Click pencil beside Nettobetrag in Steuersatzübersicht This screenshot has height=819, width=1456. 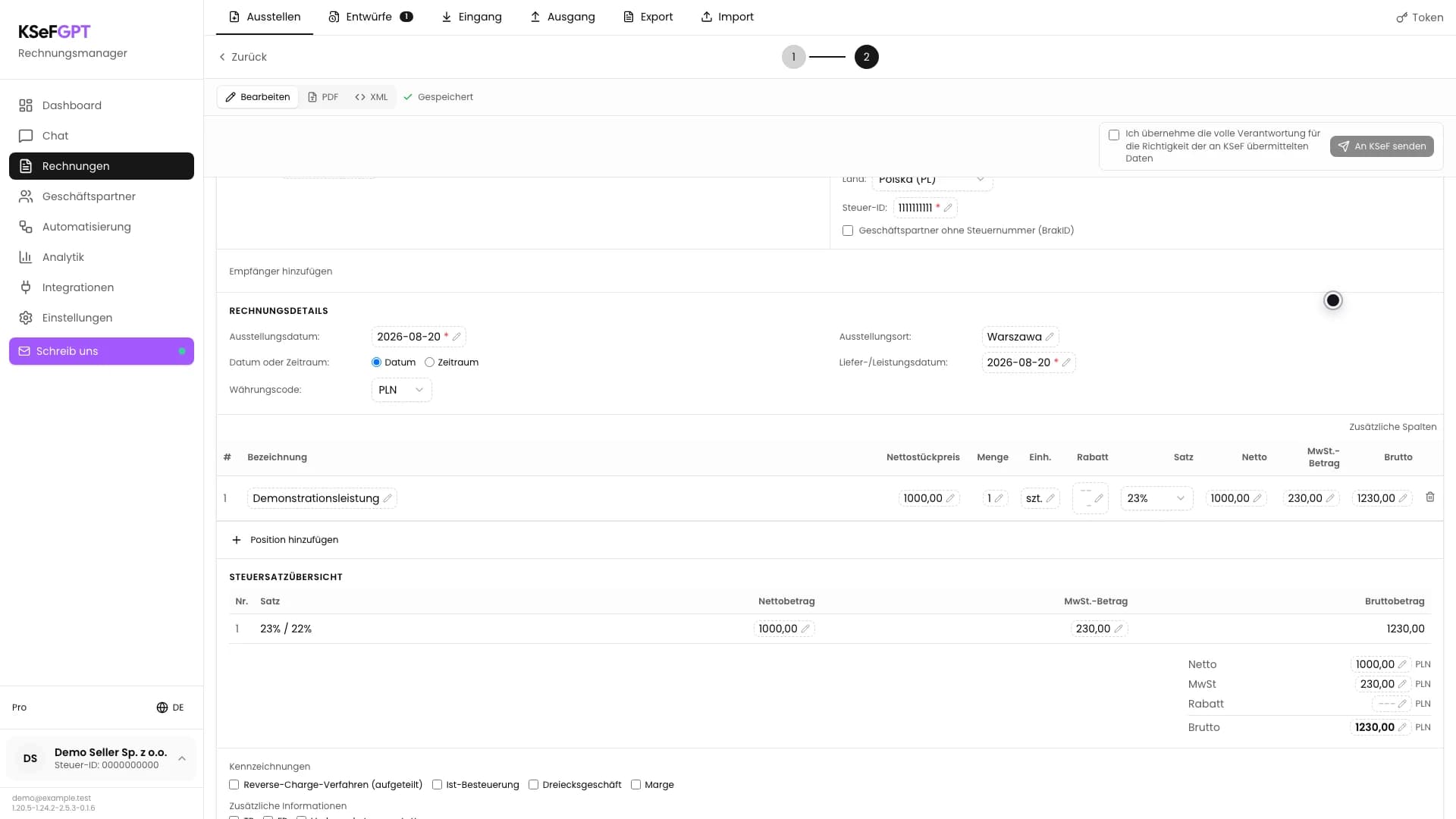805,629
